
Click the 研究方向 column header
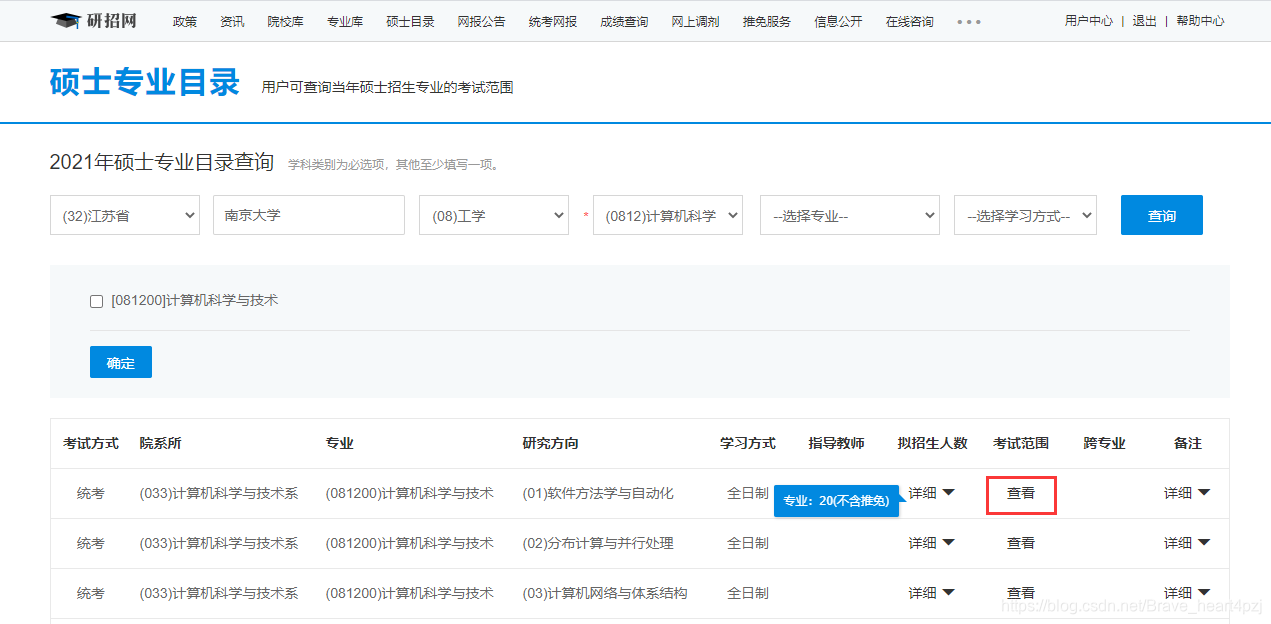point(550,443)
